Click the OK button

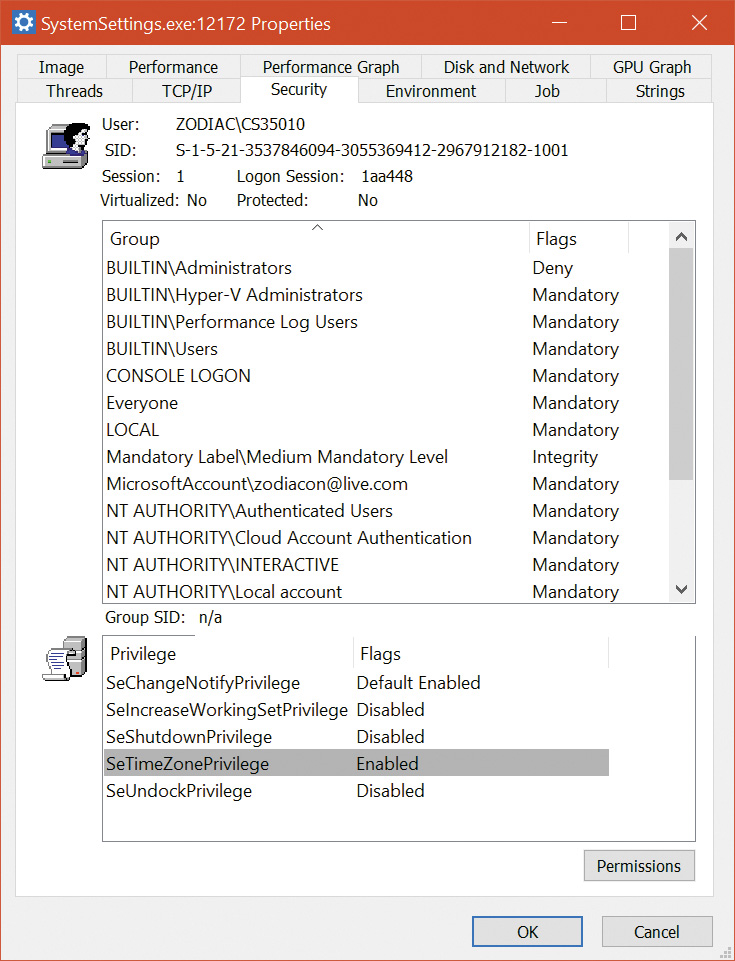point(527,932)
